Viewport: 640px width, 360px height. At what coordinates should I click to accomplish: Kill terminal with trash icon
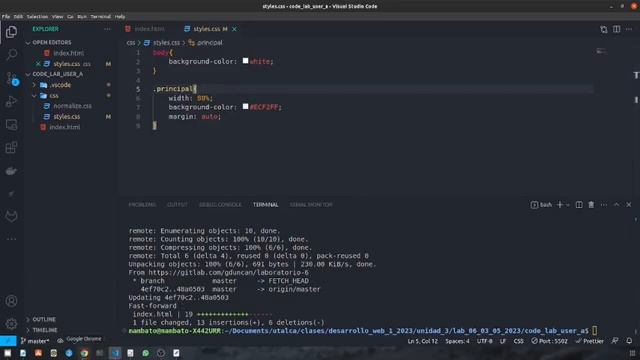[591, 204]
